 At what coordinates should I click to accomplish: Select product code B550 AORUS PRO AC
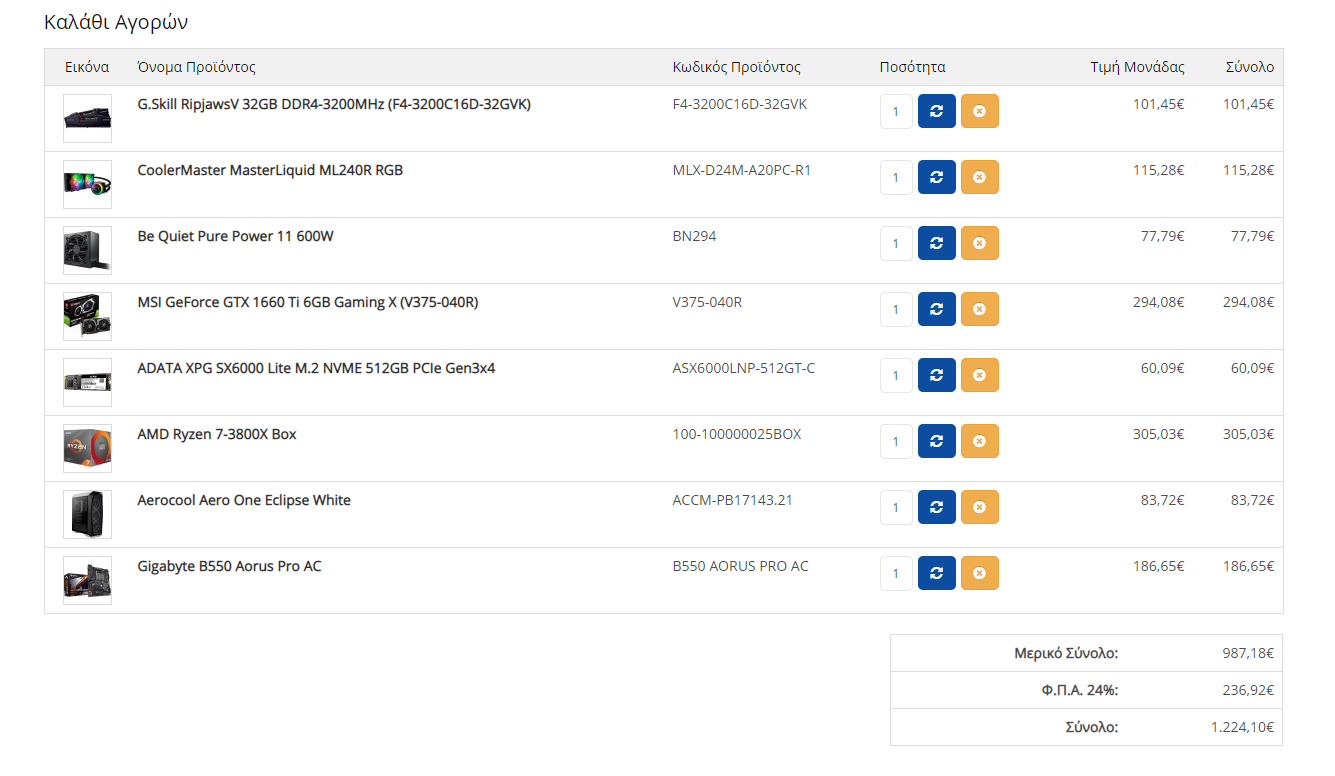pyautogui.click(x=741, y=566)
